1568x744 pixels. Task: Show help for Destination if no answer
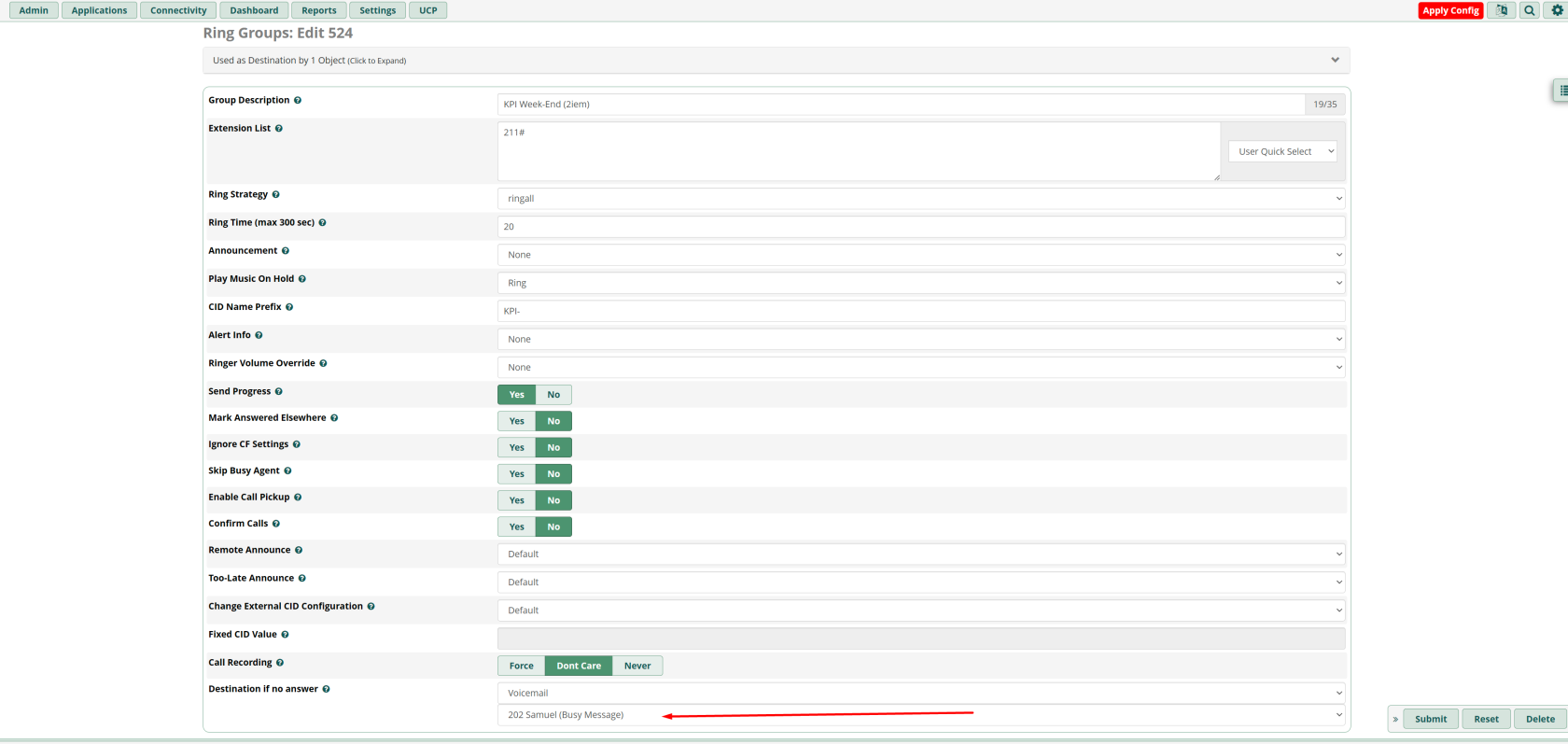(326, 689)
